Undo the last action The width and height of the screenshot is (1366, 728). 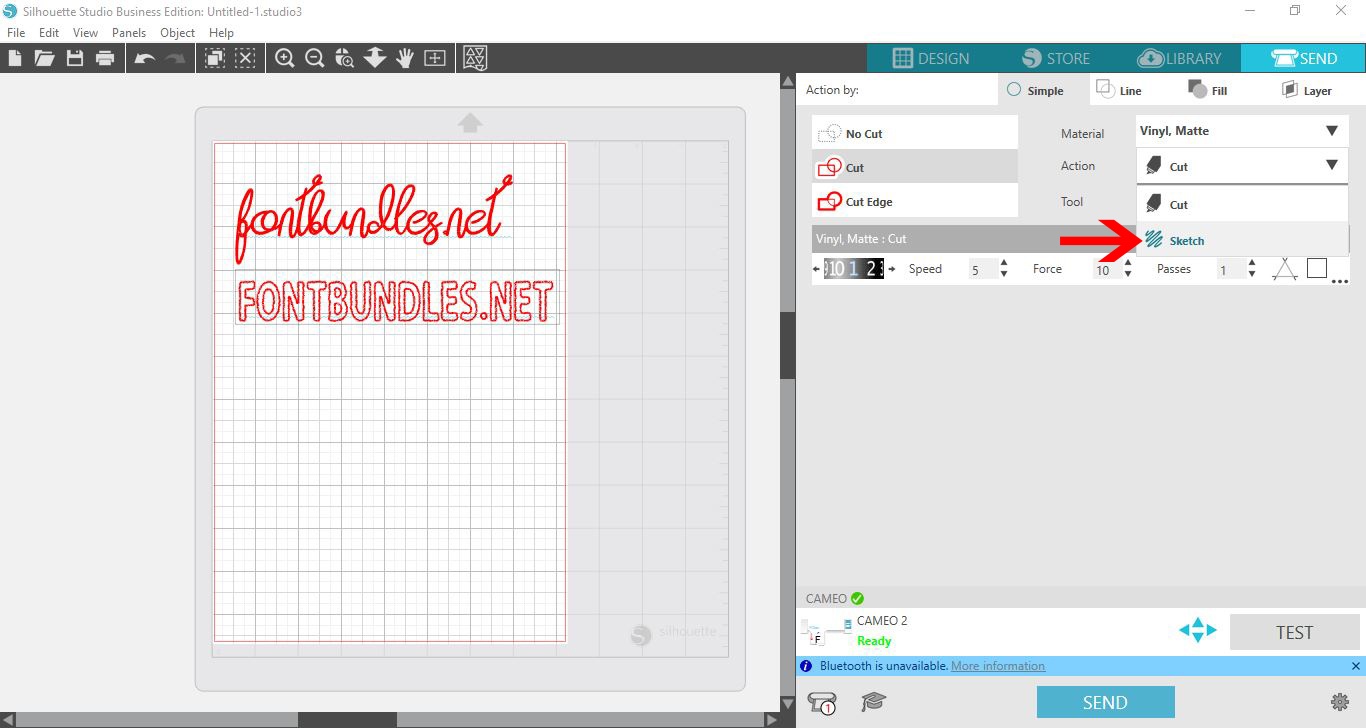(145, 59)
